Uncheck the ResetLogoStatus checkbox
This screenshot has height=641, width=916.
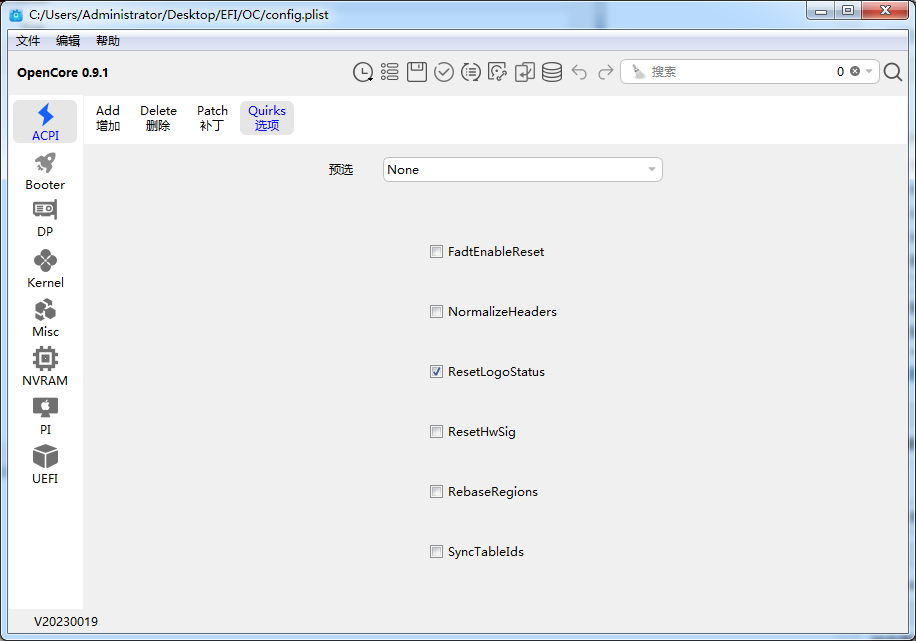click(436, 372)
